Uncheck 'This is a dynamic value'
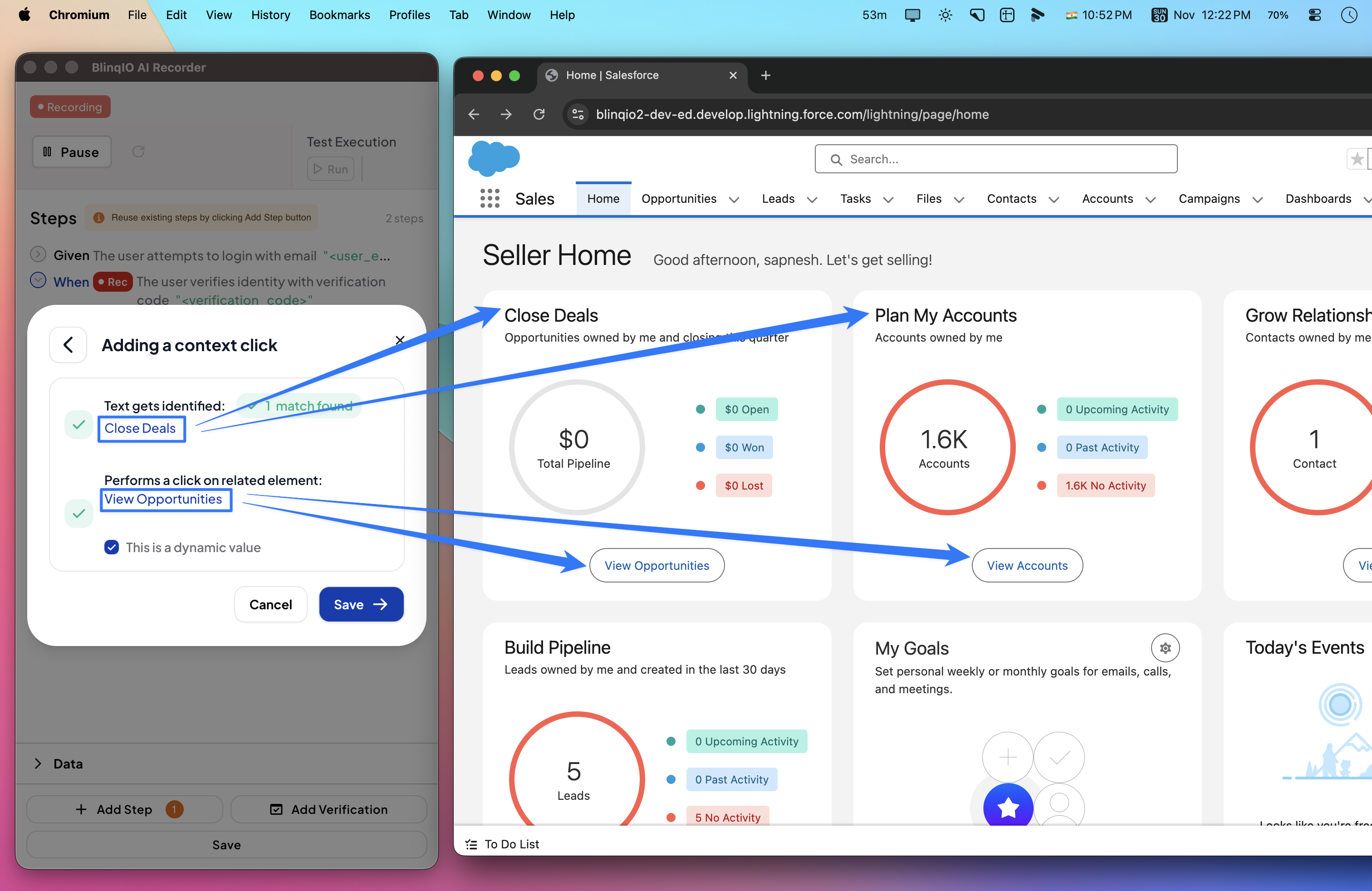Viewport: 1372px width, 891px height. point(112,547)
